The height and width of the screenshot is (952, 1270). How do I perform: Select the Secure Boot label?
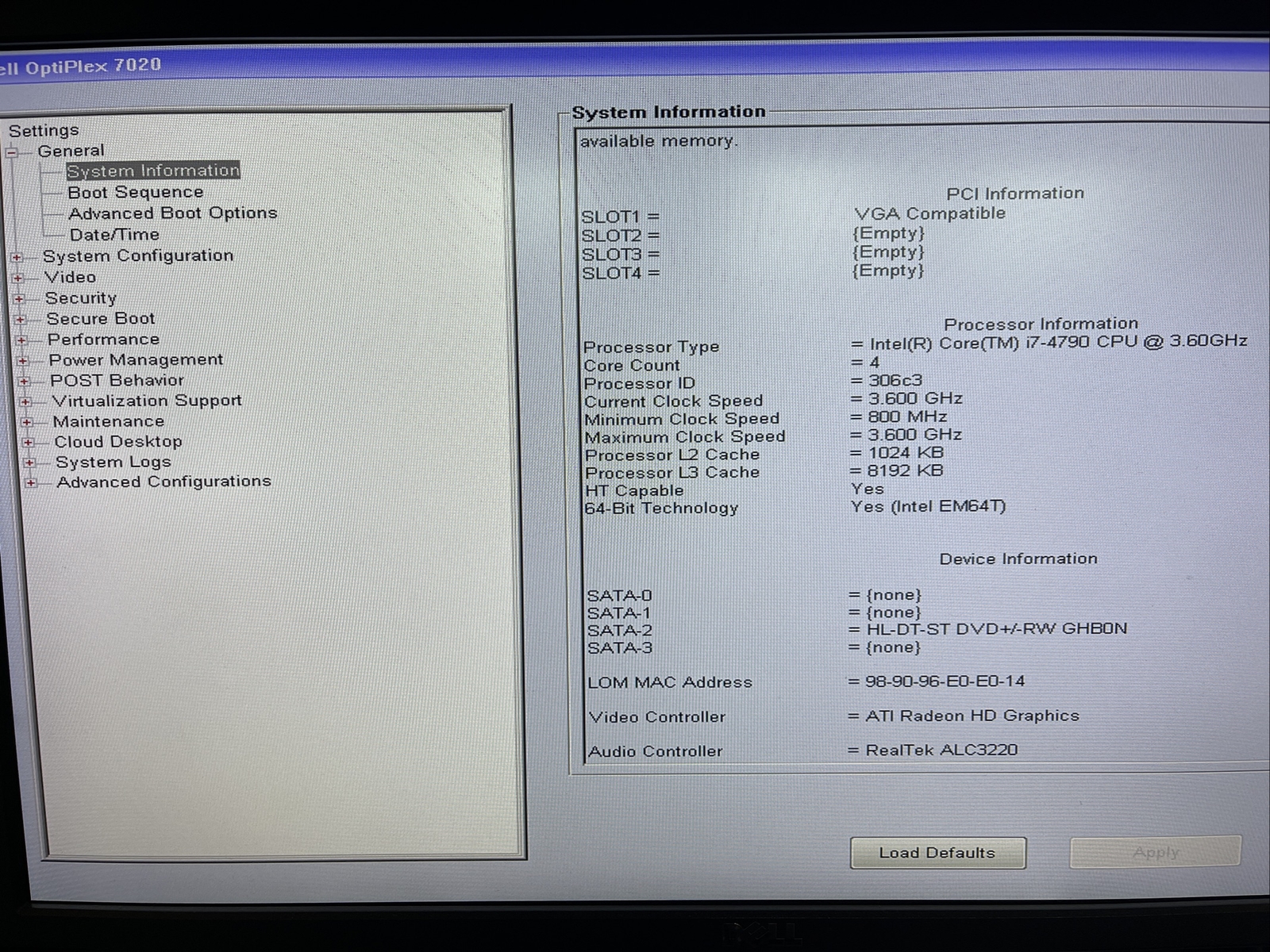click(x=101, y=319)
